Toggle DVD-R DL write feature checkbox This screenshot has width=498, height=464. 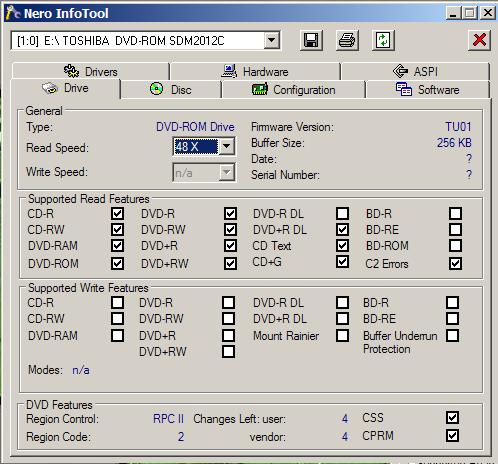(x=342, y=302)
